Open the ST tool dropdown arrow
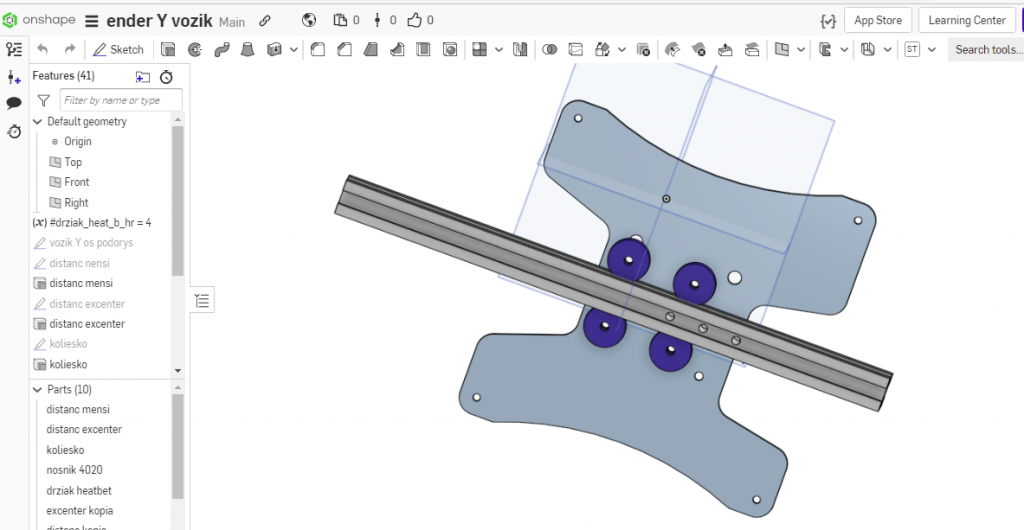The width and height of the screenshot is (1024, 530). 932,49
